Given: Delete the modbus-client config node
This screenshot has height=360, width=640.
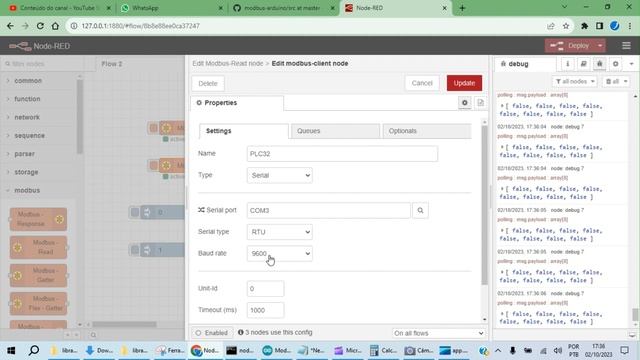Looking at the screenshot, I should (x=208, y=83).
